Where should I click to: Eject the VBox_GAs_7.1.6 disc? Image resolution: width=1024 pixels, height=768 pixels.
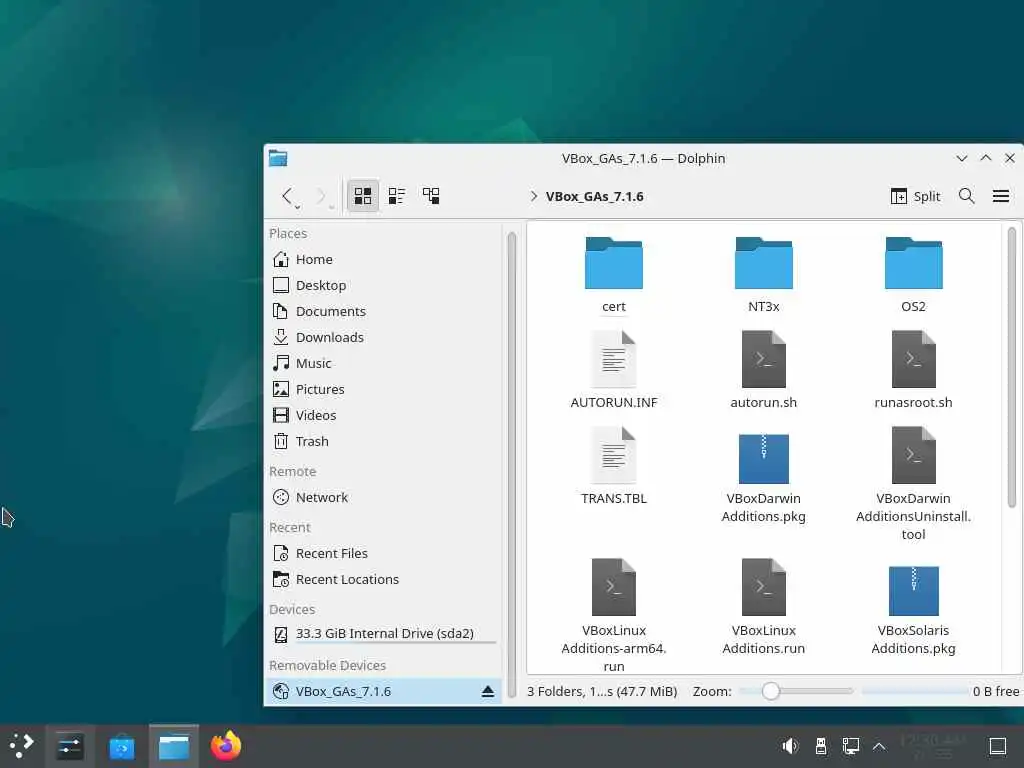488,692
